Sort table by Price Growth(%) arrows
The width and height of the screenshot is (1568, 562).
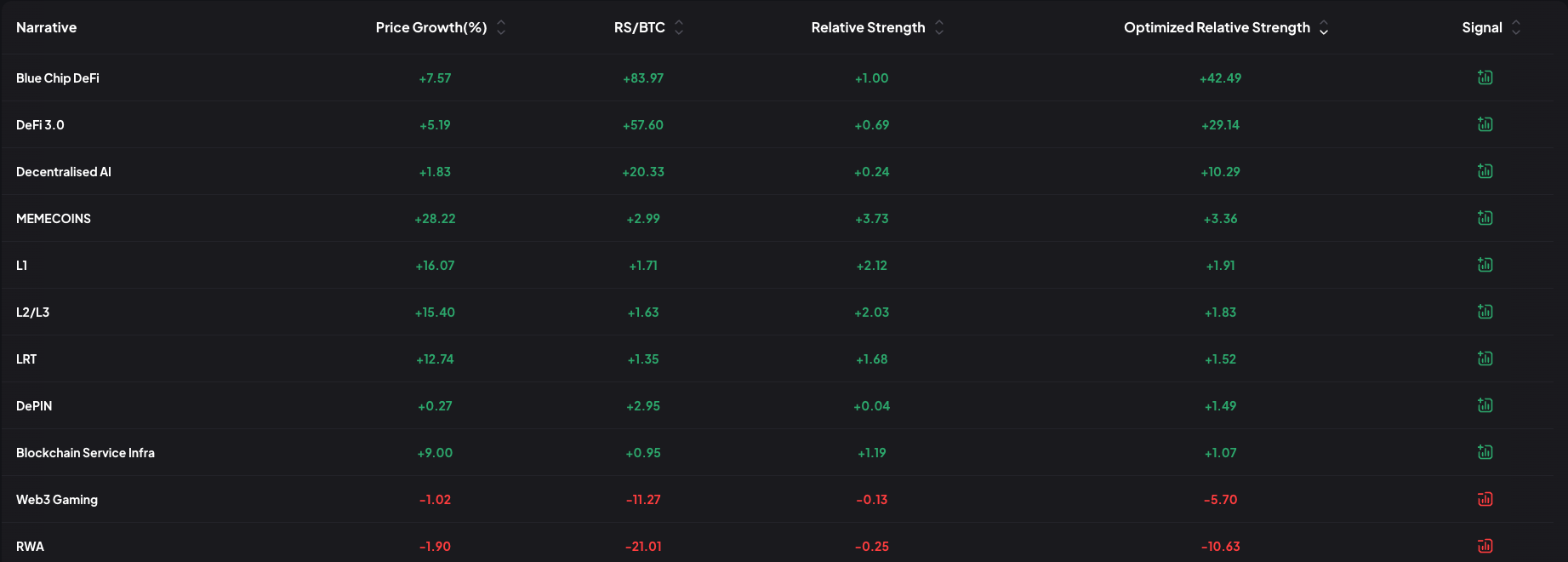point(501,28)
